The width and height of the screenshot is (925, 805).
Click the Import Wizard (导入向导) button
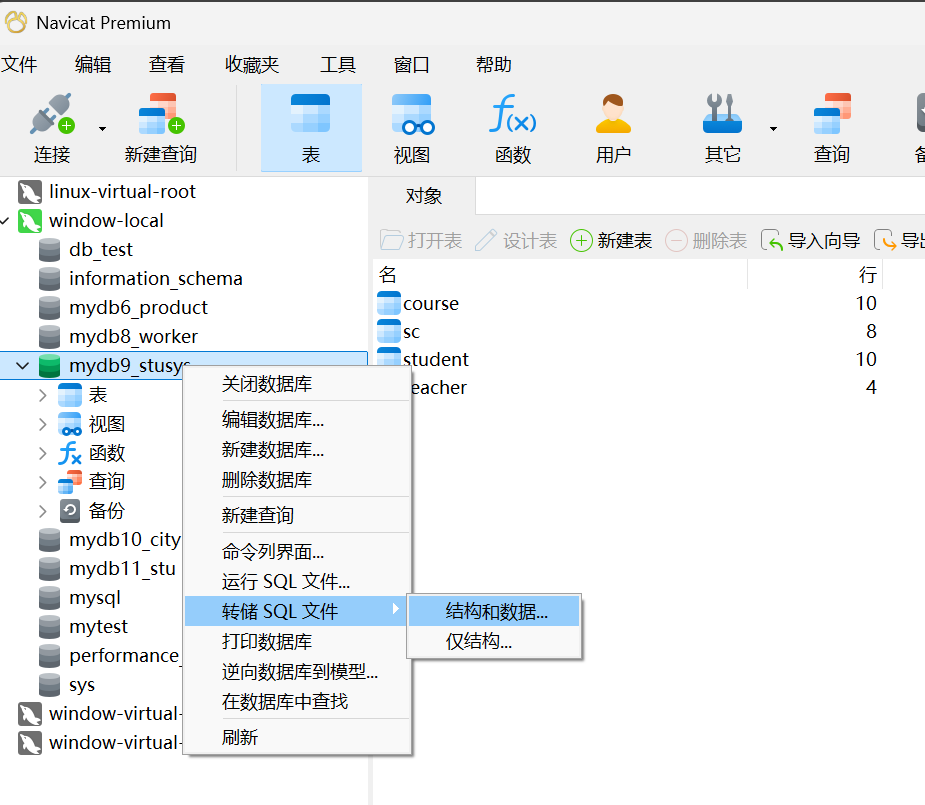click(x=811, y=241)
